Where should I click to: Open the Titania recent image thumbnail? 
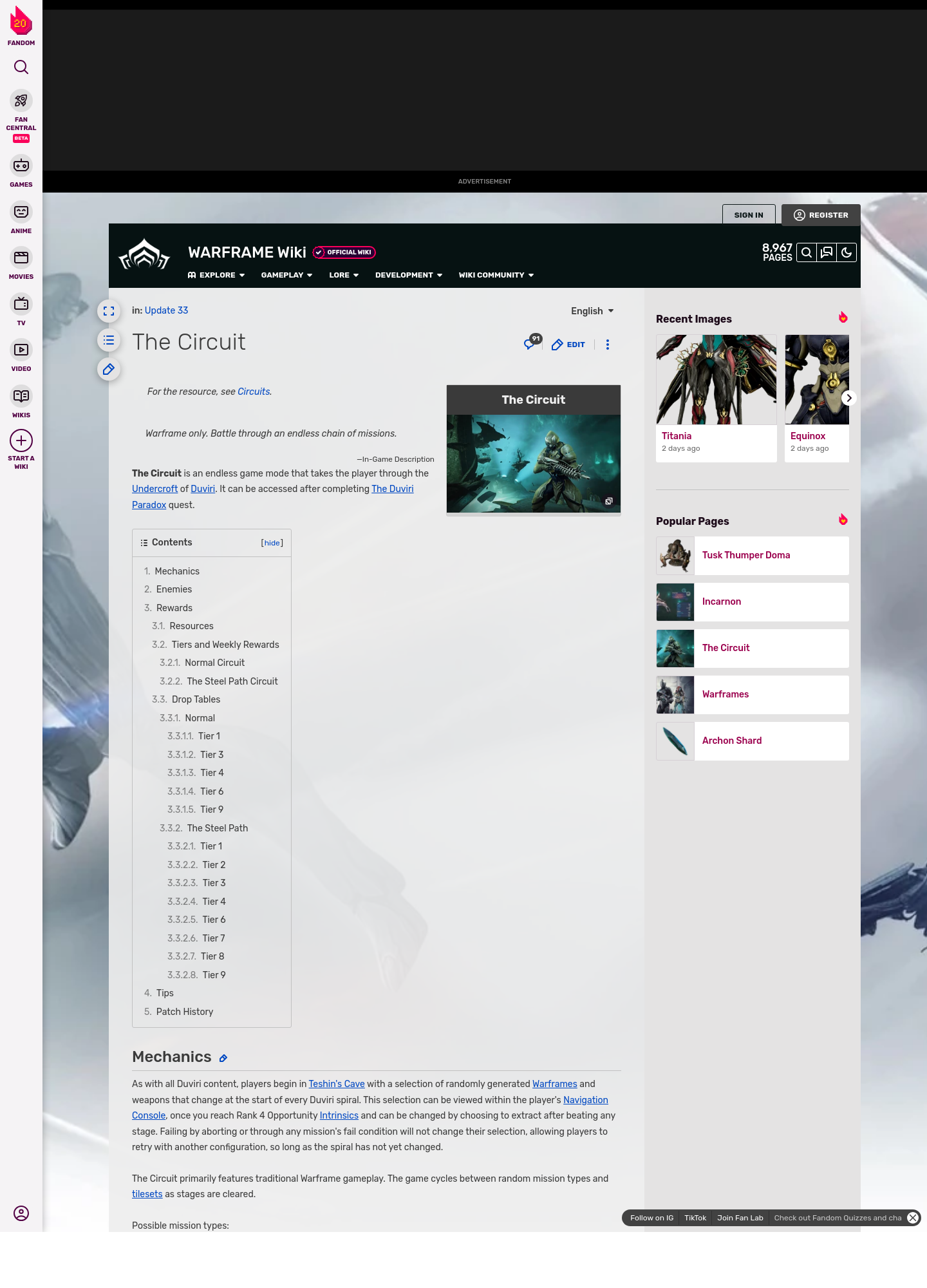(716, 379)
